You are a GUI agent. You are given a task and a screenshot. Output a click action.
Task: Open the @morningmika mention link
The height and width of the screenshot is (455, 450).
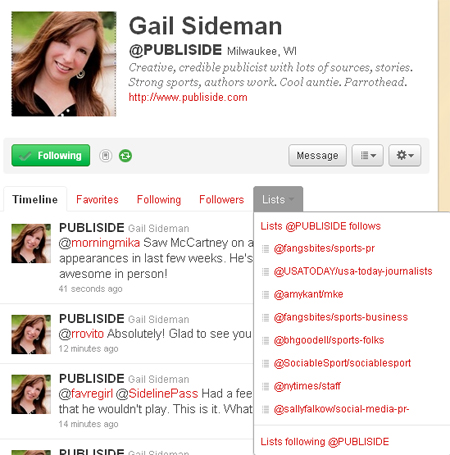(99, 243)
